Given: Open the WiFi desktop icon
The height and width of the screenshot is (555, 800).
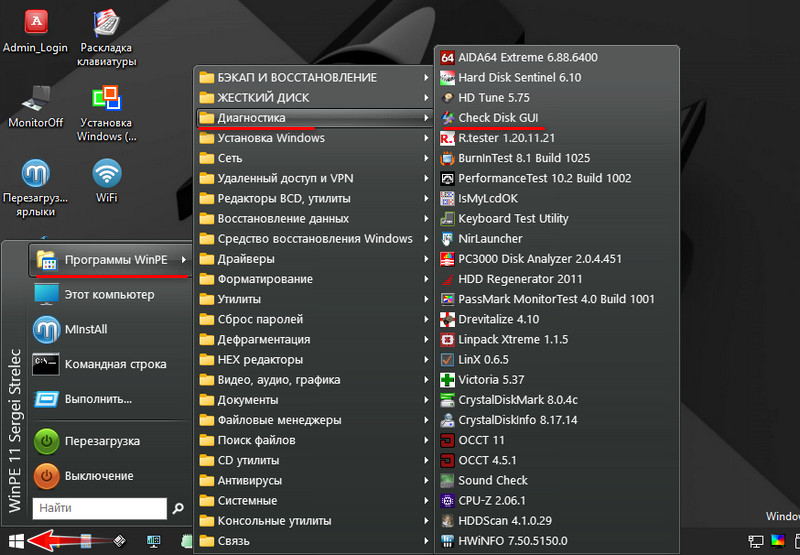Looking at the screenshot, I should click(x=107, y=181).
